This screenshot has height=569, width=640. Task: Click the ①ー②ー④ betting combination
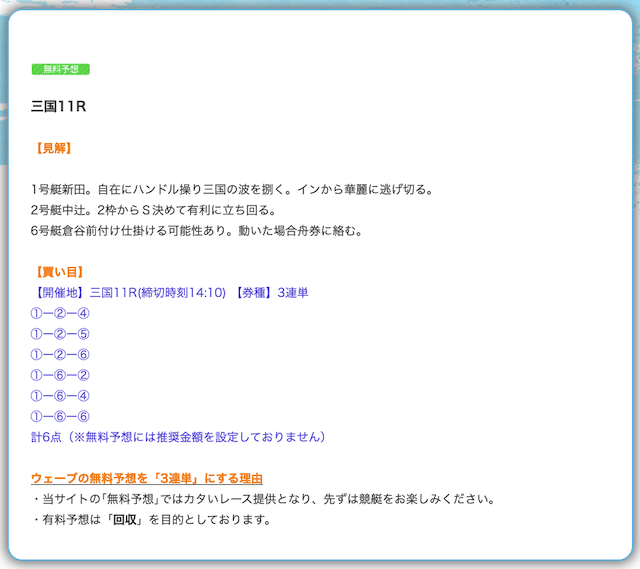[x=60, y=313]
